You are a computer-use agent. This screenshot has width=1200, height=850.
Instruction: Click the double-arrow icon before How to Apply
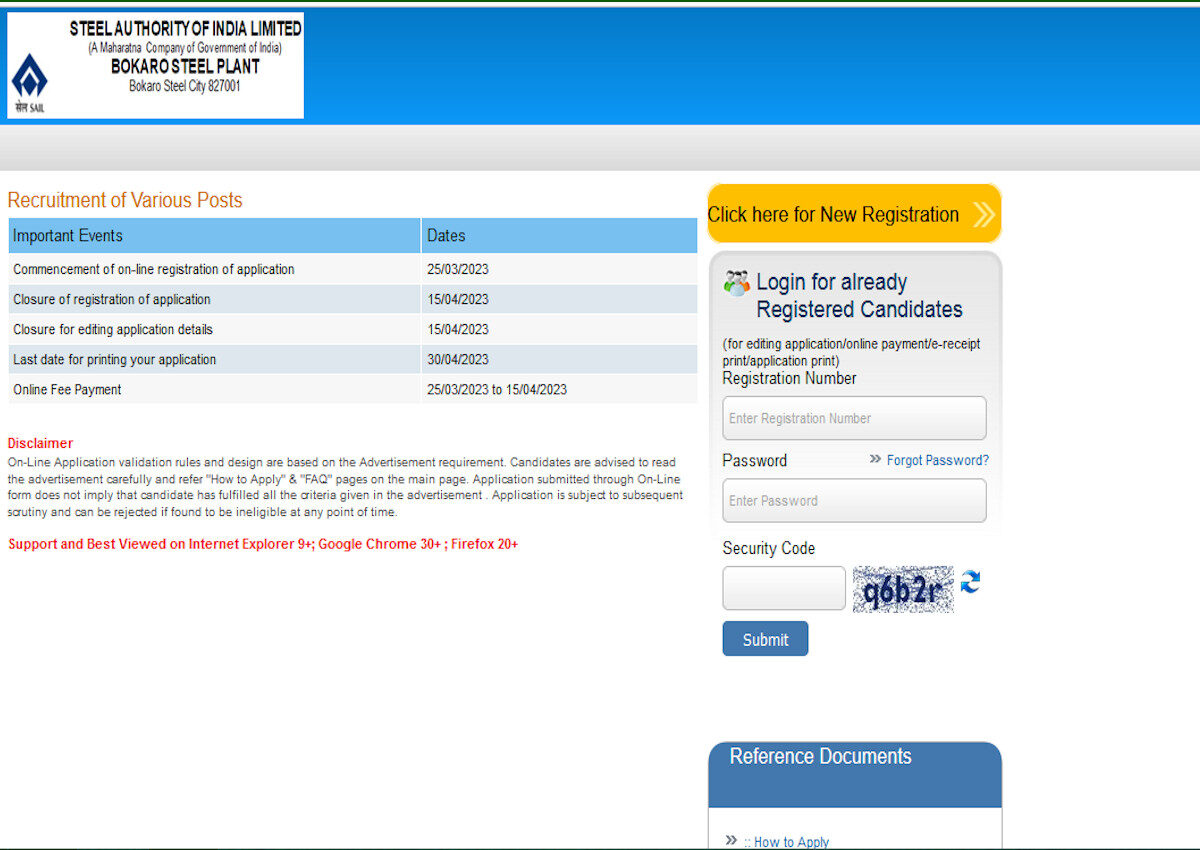729,840
